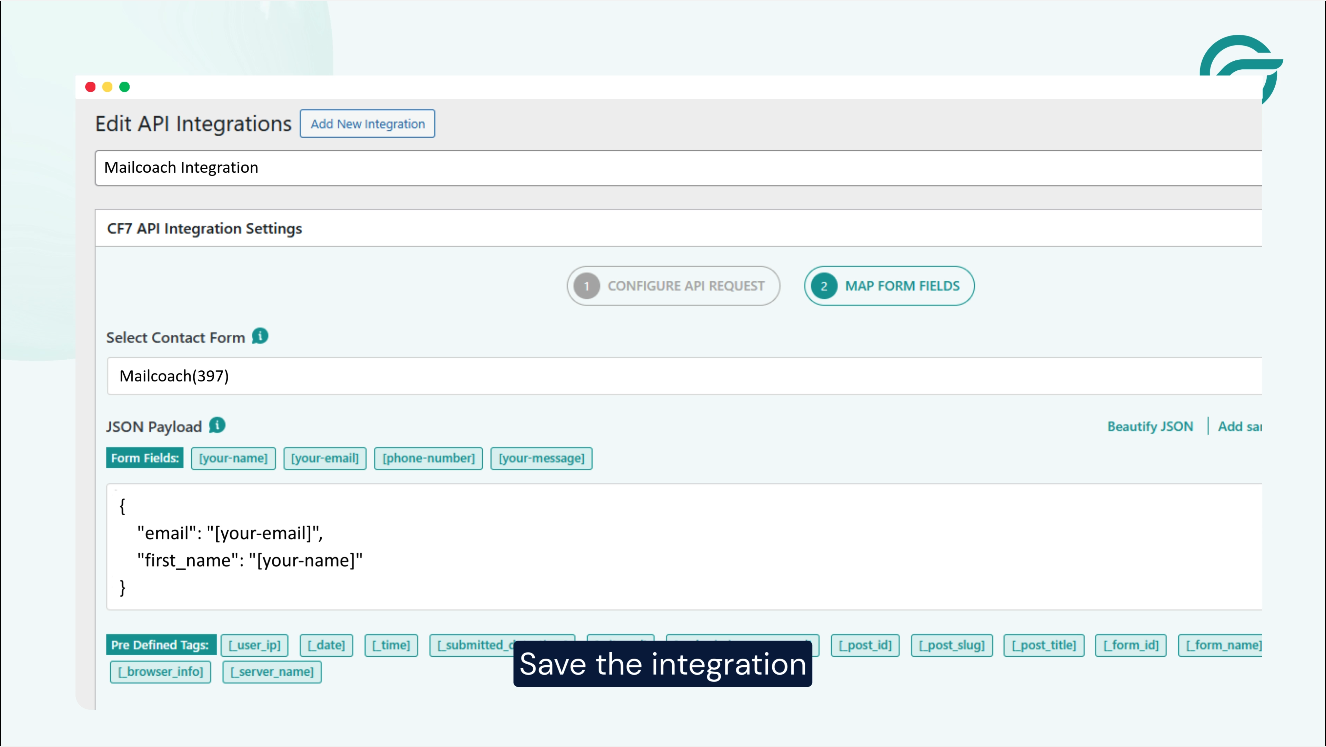Insert the [phone-number] form field tag
The image size is (1326, 747).
pyautogui.click(x=428, y=458)
